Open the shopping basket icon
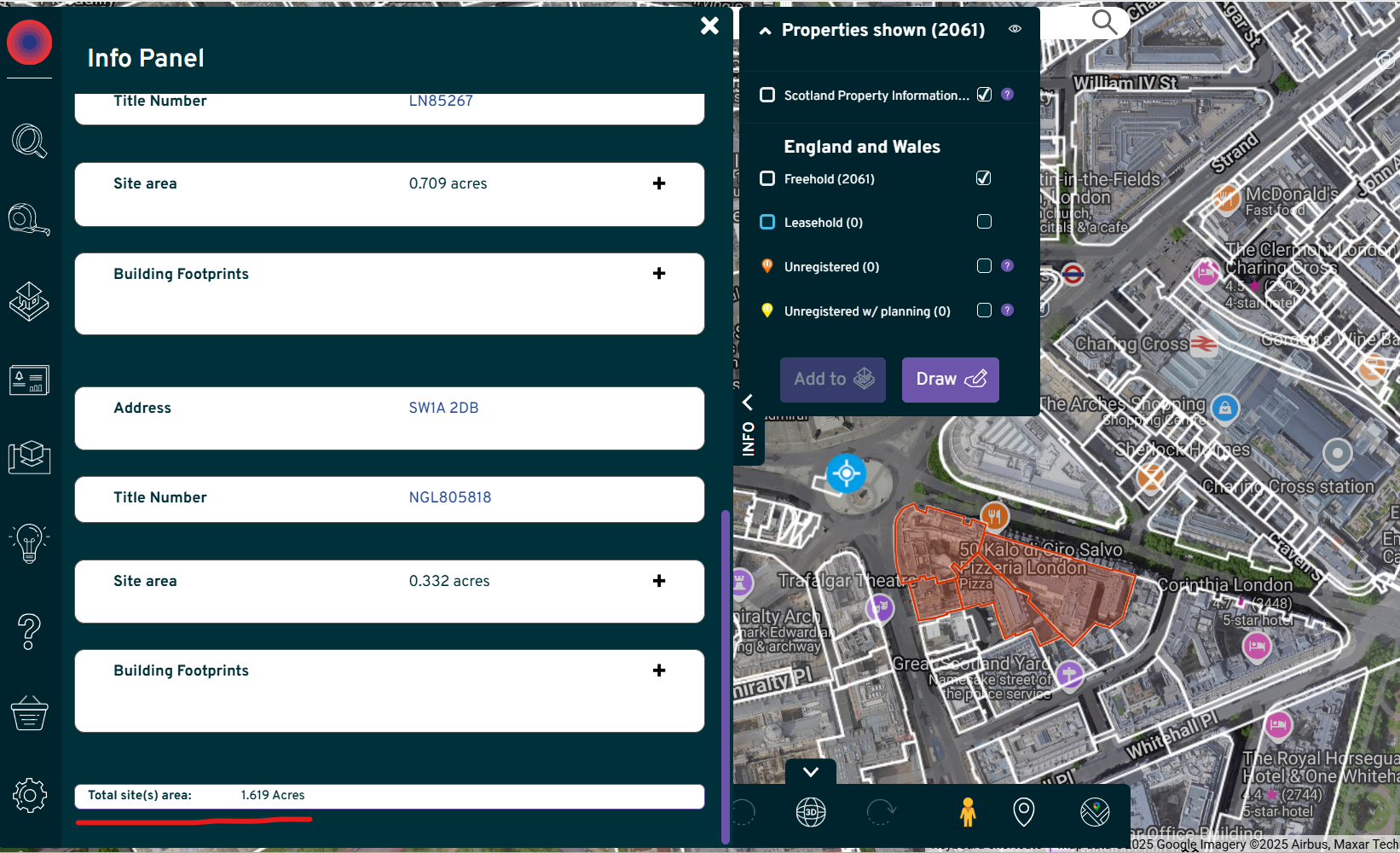This screenshot has width=1400, height=853. click(30, 713)
